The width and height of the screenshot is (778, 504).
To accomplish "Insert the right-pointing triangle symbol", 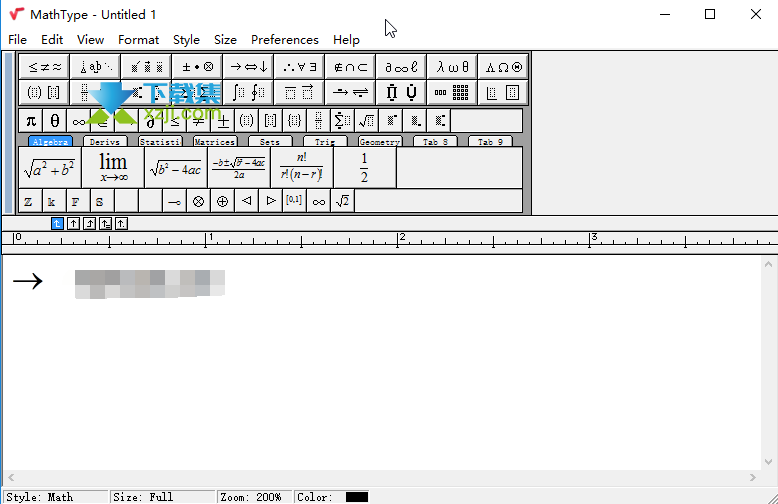I will 270,201.
